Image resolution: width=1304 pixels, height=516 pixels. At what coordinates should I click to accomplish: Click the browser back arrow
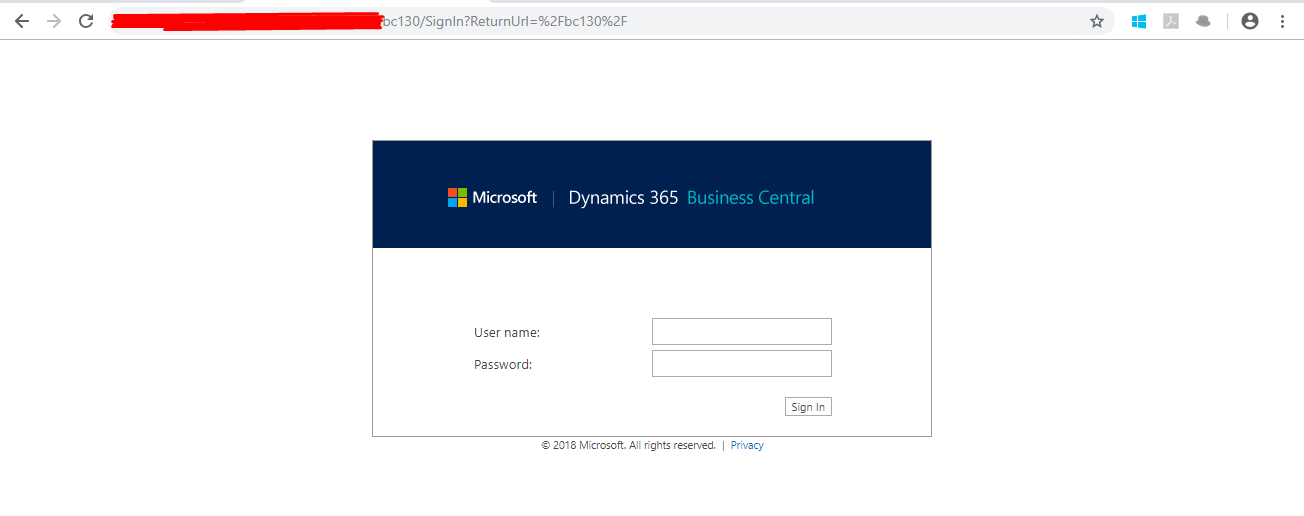click(22, 21)
